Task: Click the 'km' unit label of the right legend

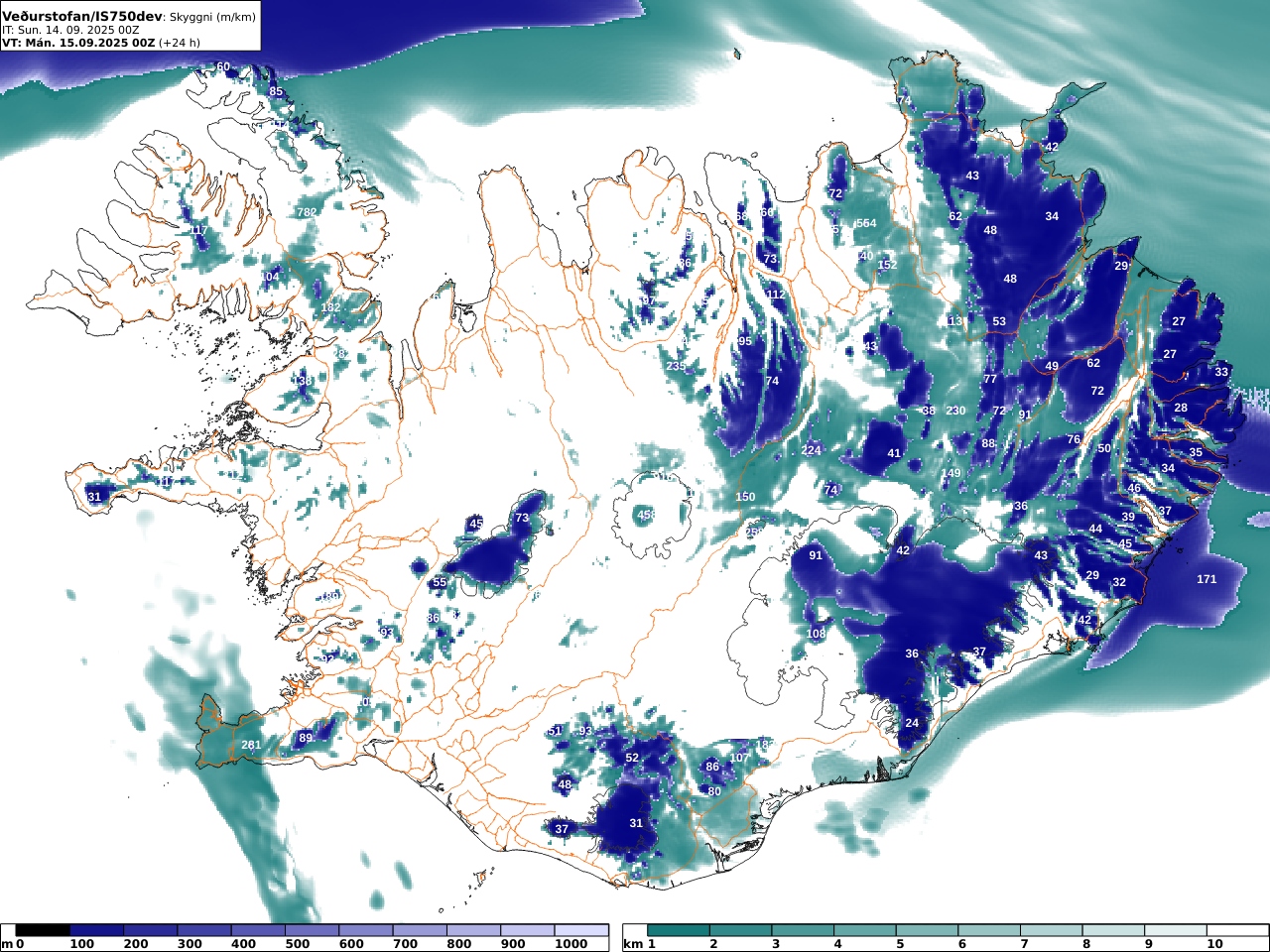Action: [632, 944]
